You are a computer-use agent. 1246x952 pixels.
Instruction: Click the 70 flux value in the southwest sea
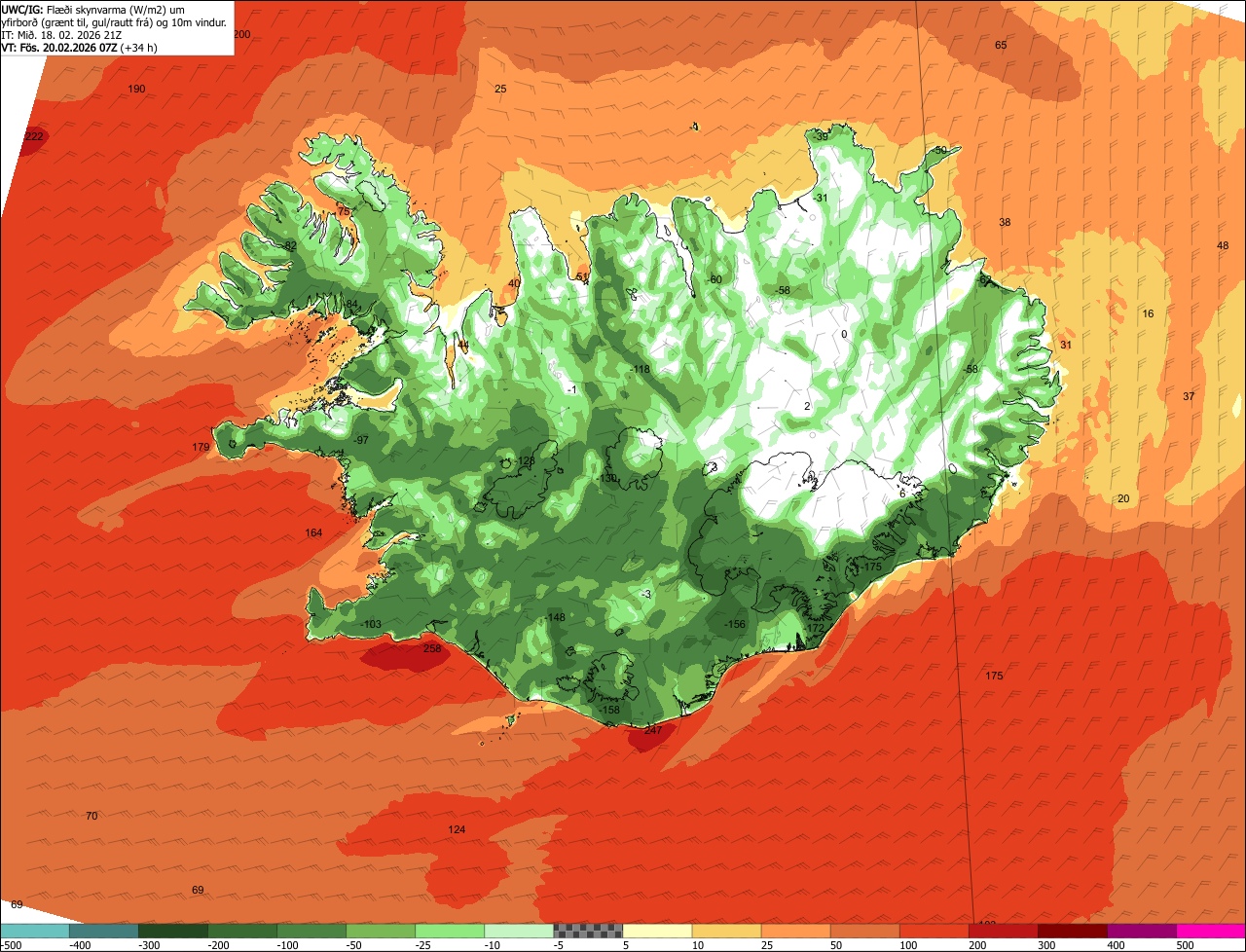pyautogui.click(x=92, y=816)
